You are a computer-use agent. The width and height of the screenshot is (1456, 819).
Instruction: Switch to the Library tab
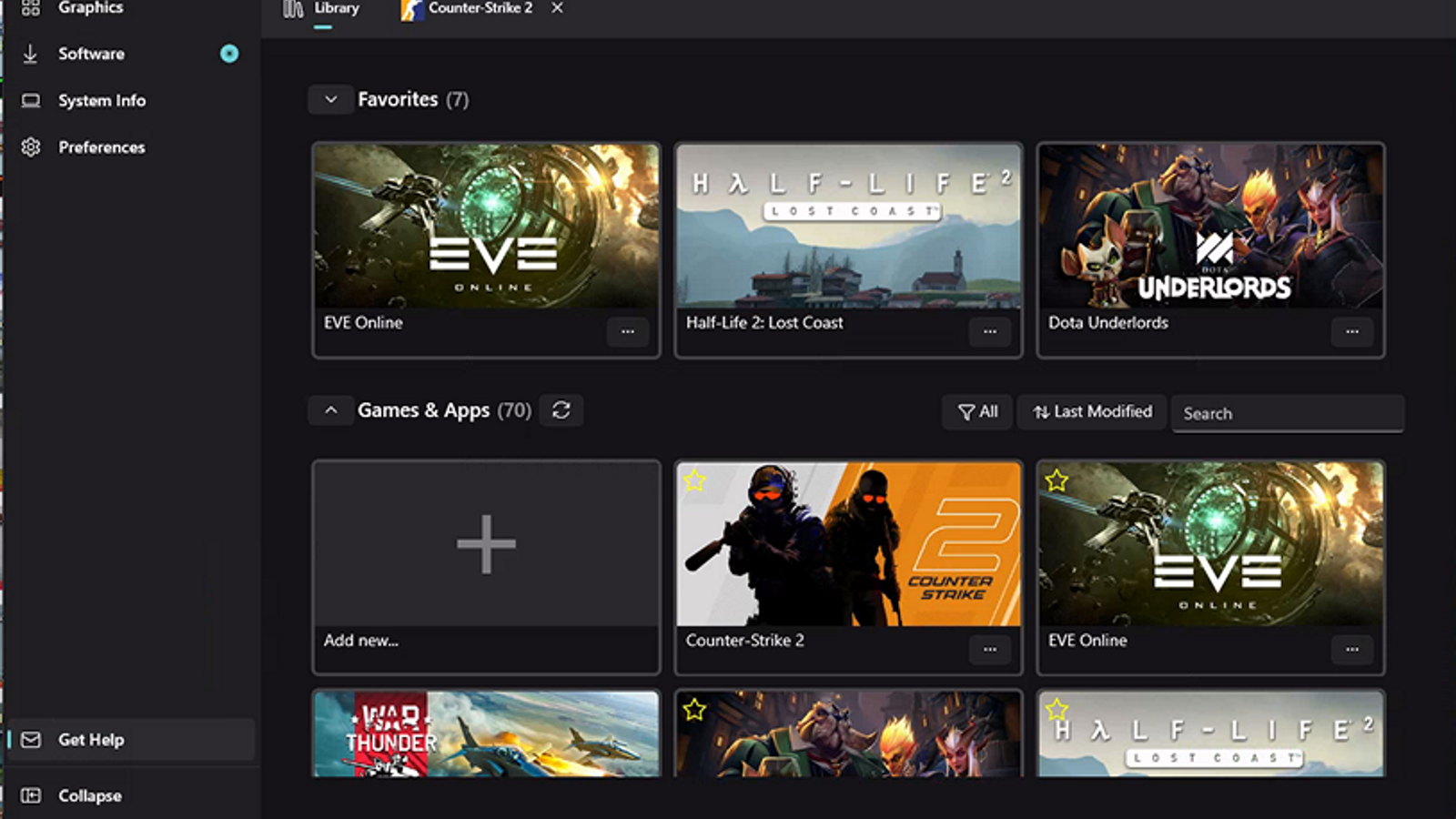[x=322, y=9]
